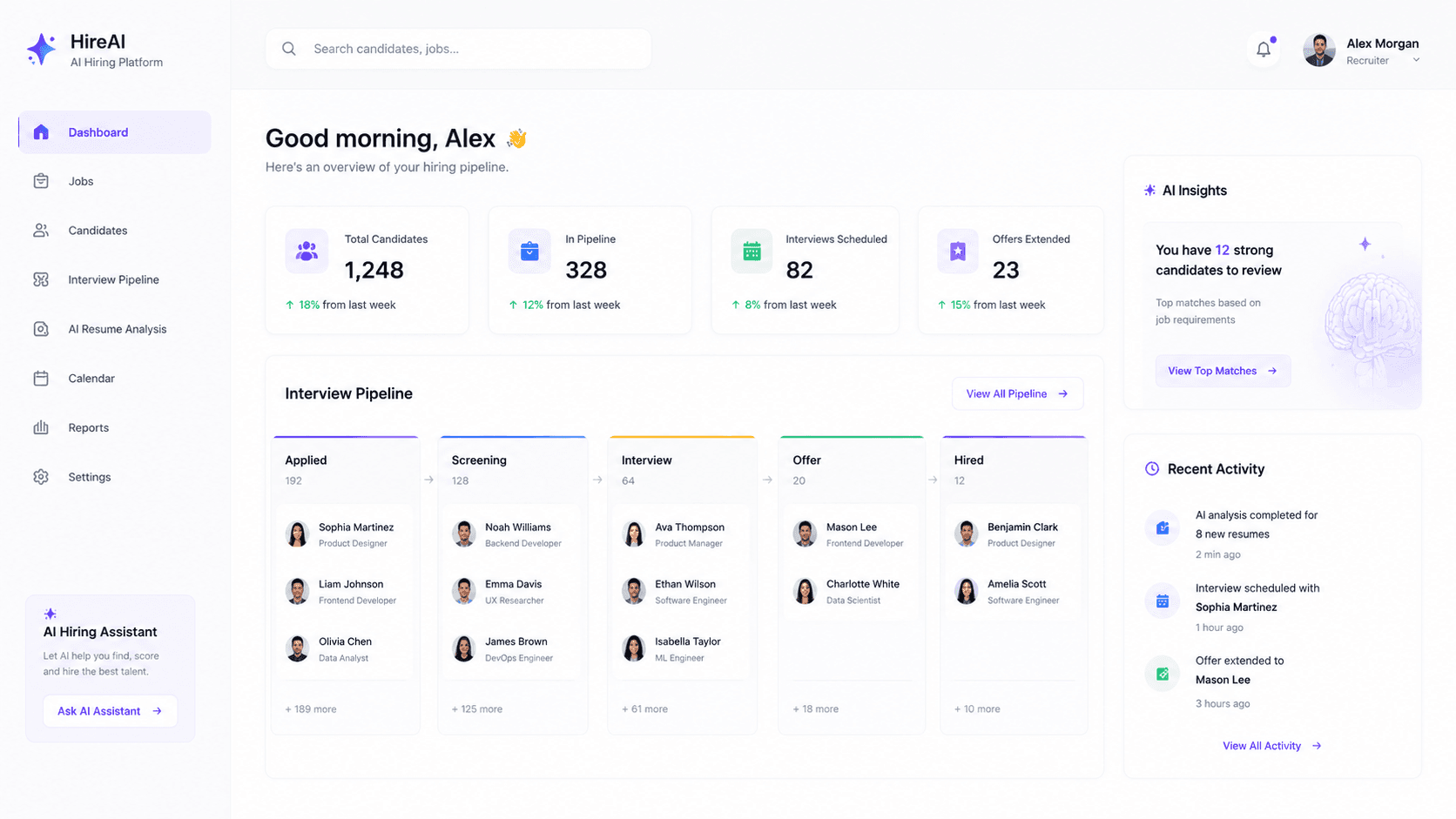Image resolution: width=1456 pixels, height=819 pixels.
Task: Click the Offers Extended star badge icon
Action: [958, 252]
